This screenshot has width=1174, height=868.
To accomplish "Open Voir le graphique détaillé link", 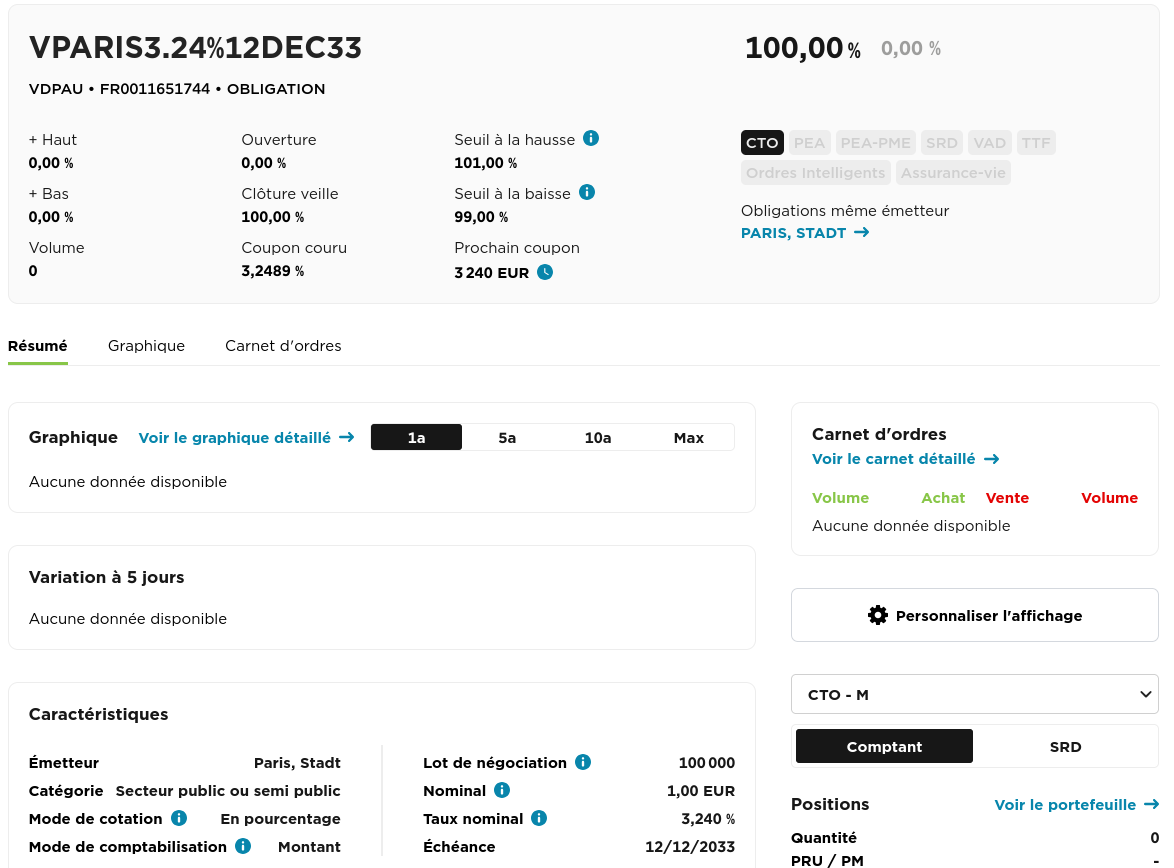I will click(x=246, y=437).
